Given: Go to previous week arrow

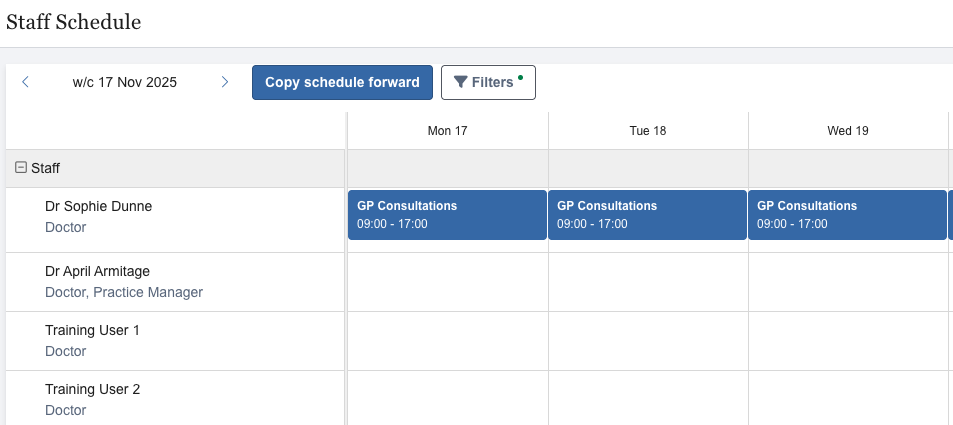Looking at the screenshot, I should coord(25,82).
